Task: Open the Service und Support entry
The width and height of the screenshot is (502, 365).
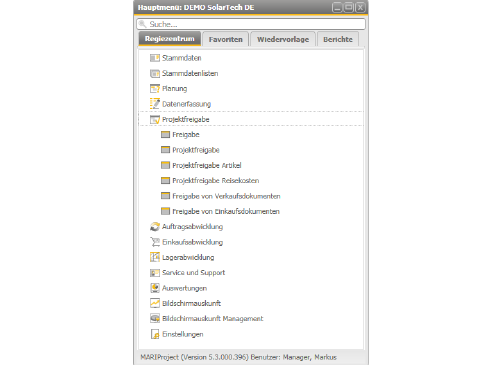Action: 193,273
